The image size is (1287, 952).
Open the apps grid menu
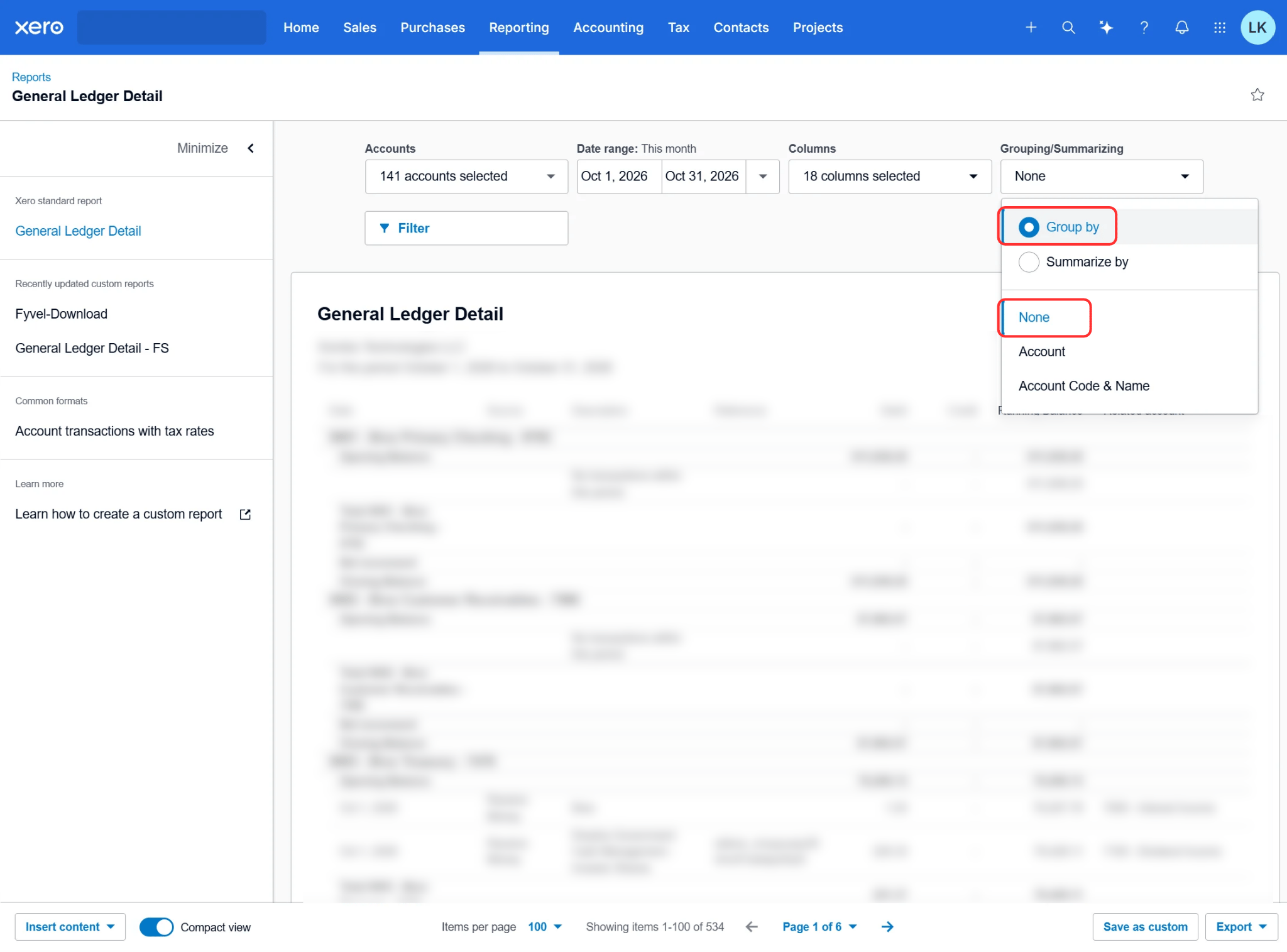[1219, 28]
